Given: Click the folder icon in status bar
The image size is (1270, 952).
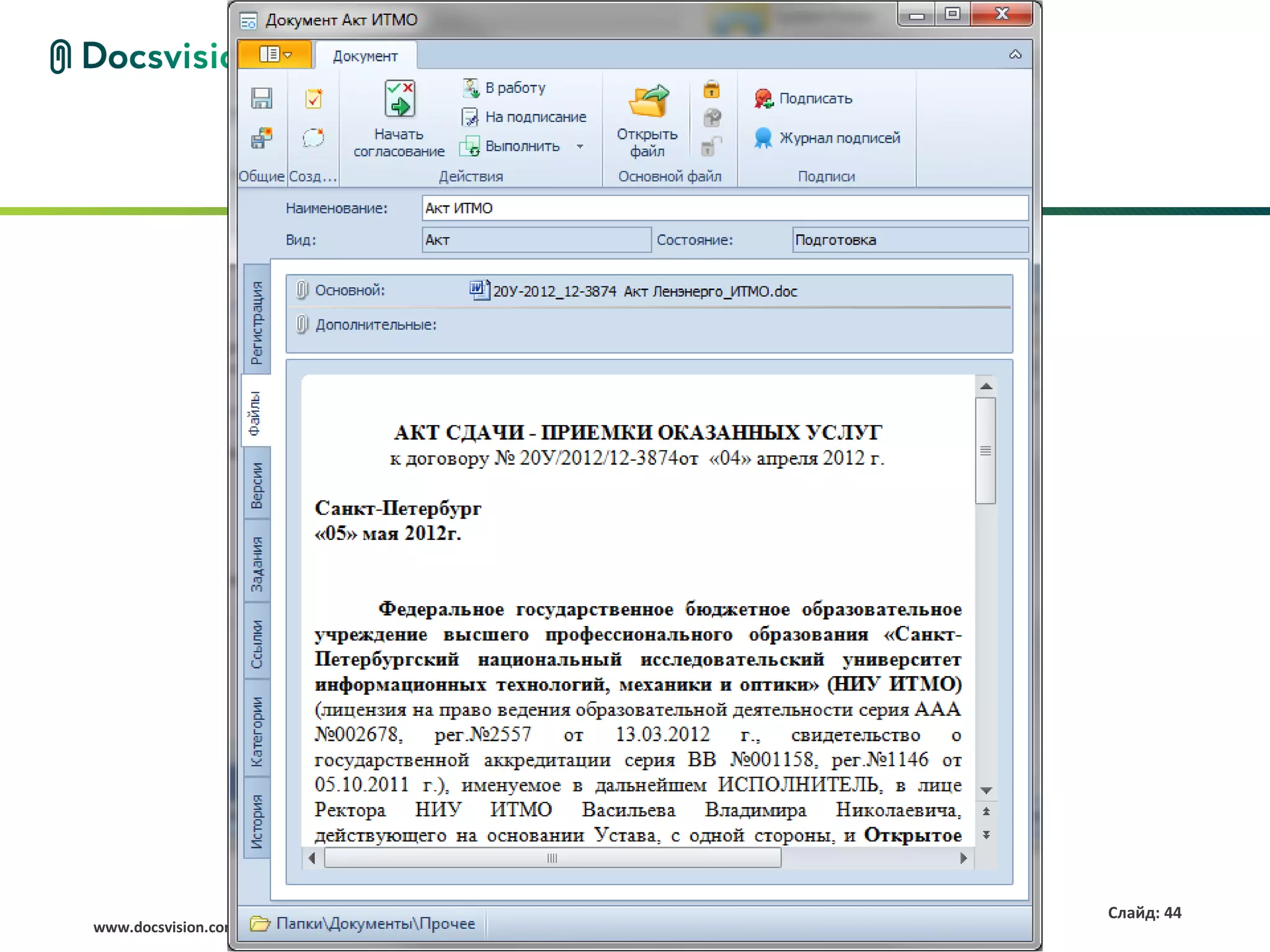Looking at the screenshot, I should point(260,923).
